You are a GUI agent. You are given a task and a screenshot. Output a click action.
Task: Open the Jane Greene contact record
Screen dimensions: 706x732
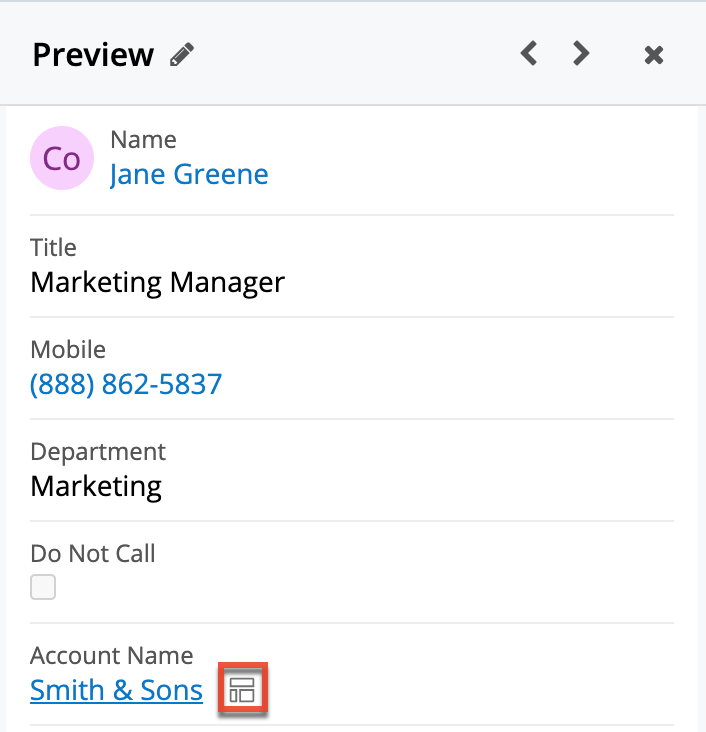click(189, 174)
